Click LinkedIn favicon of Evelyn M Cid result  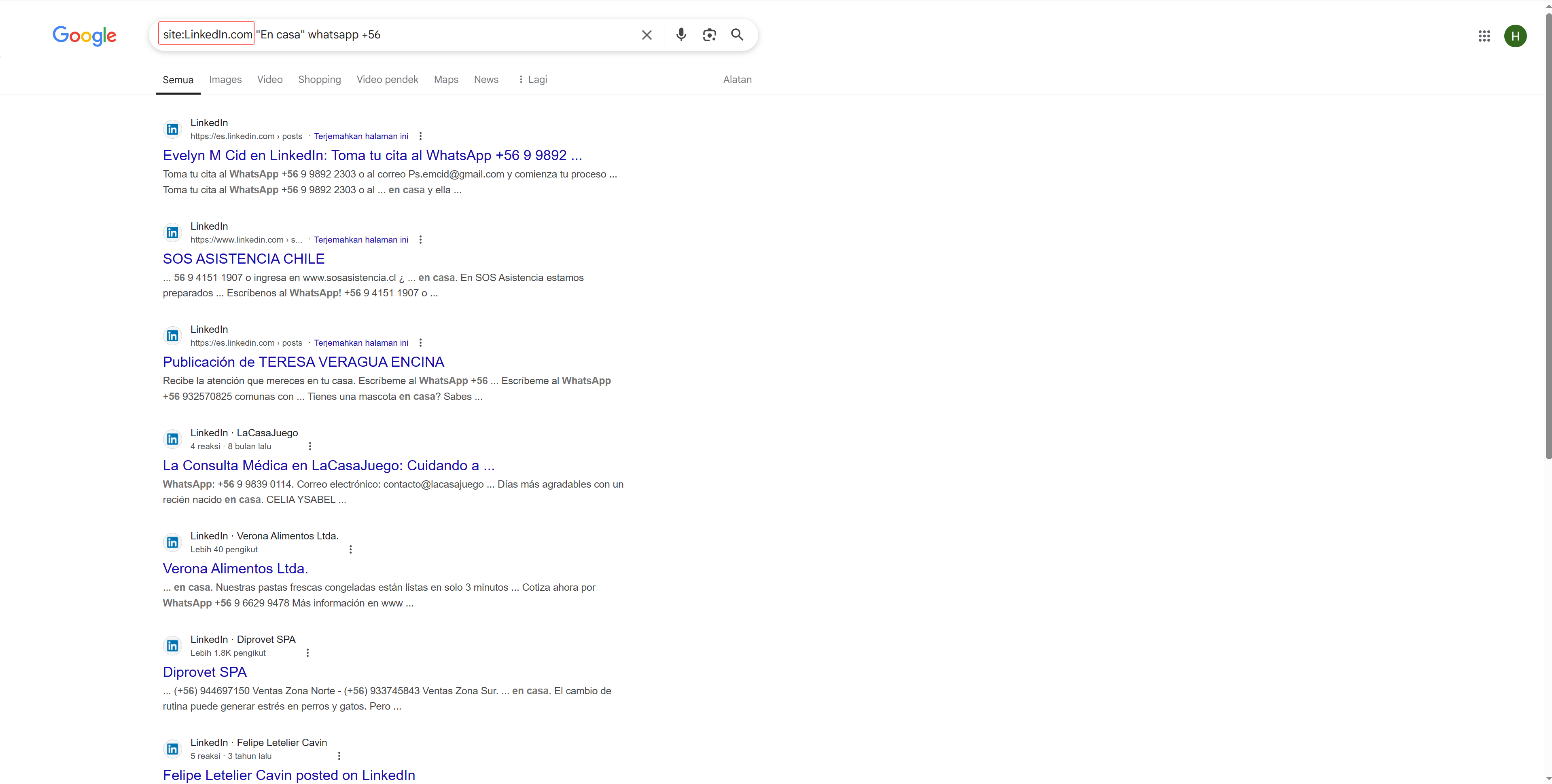coord(172,129)
